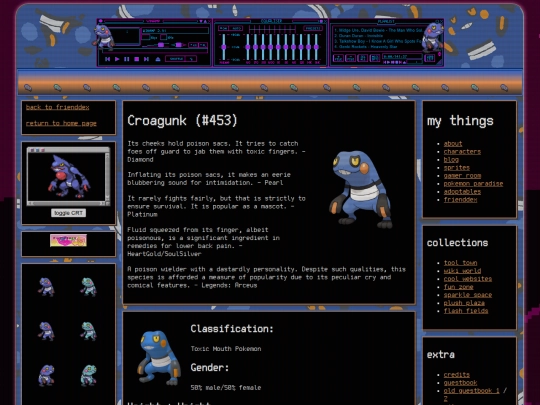
Task: Click the Croagunk mascot on the Winamp player
Action: tap(104, 37)
